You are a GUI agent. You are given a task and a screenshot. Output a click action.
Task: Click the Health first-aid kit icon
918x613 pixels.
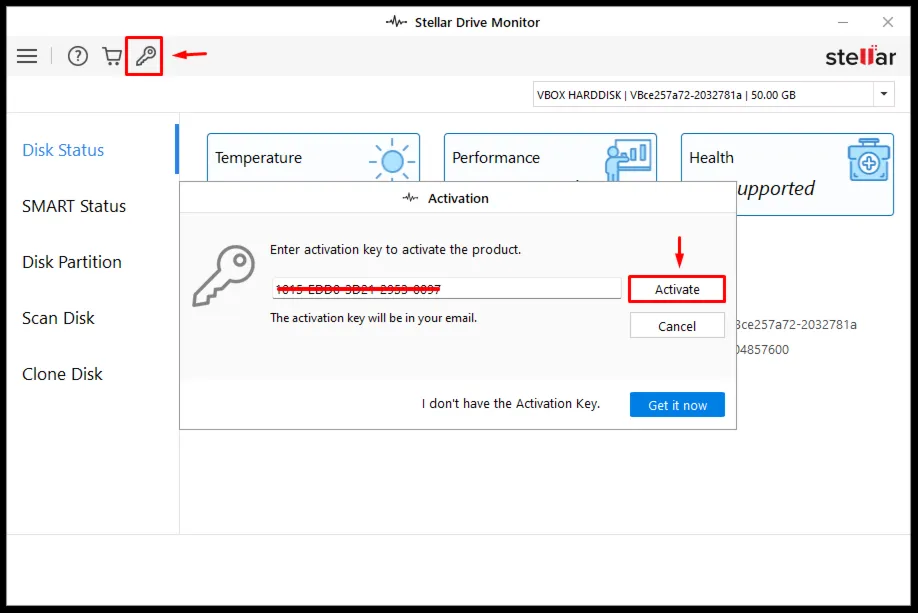[868, 160]
